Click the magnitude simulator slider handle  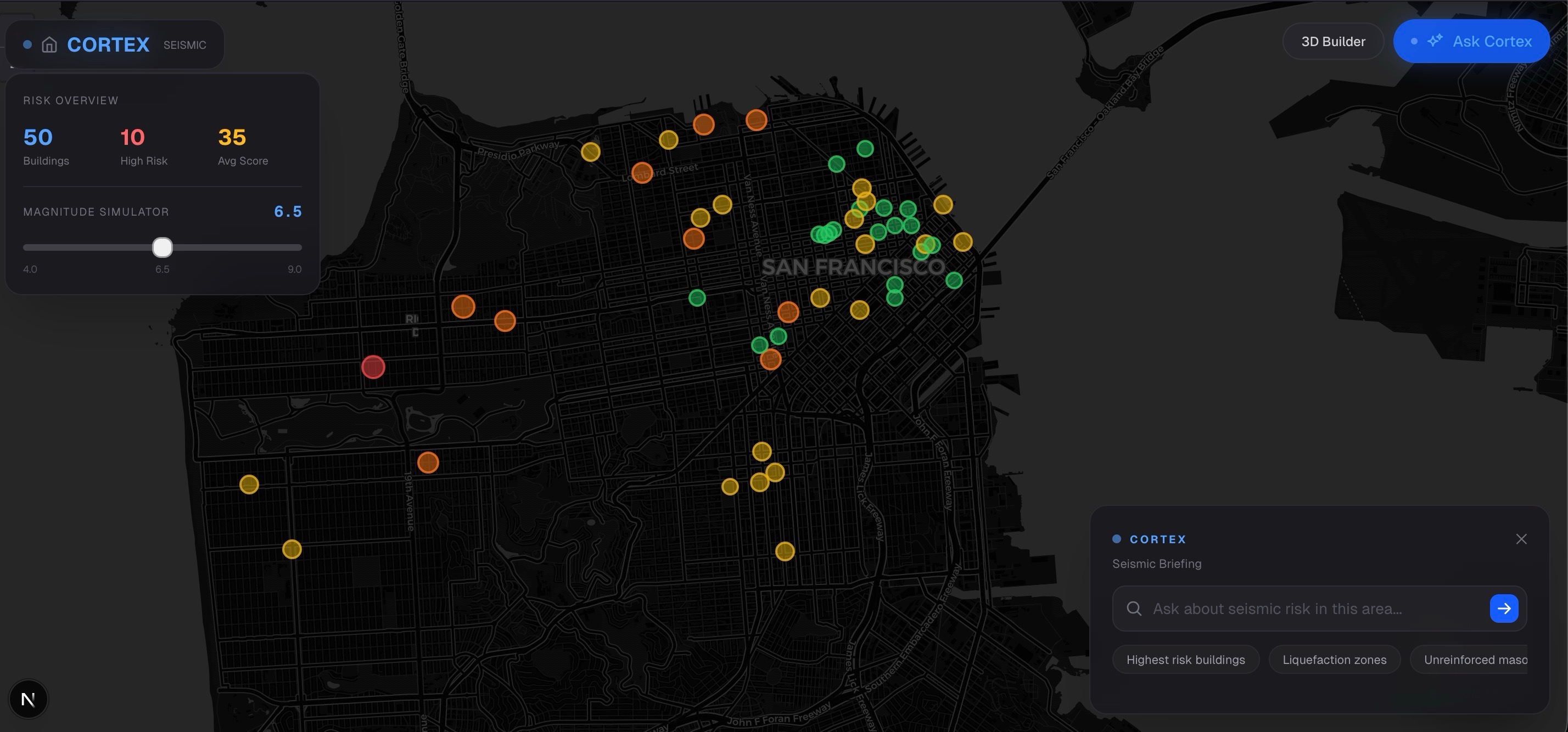pyautogui.click(x=163, y=247)
